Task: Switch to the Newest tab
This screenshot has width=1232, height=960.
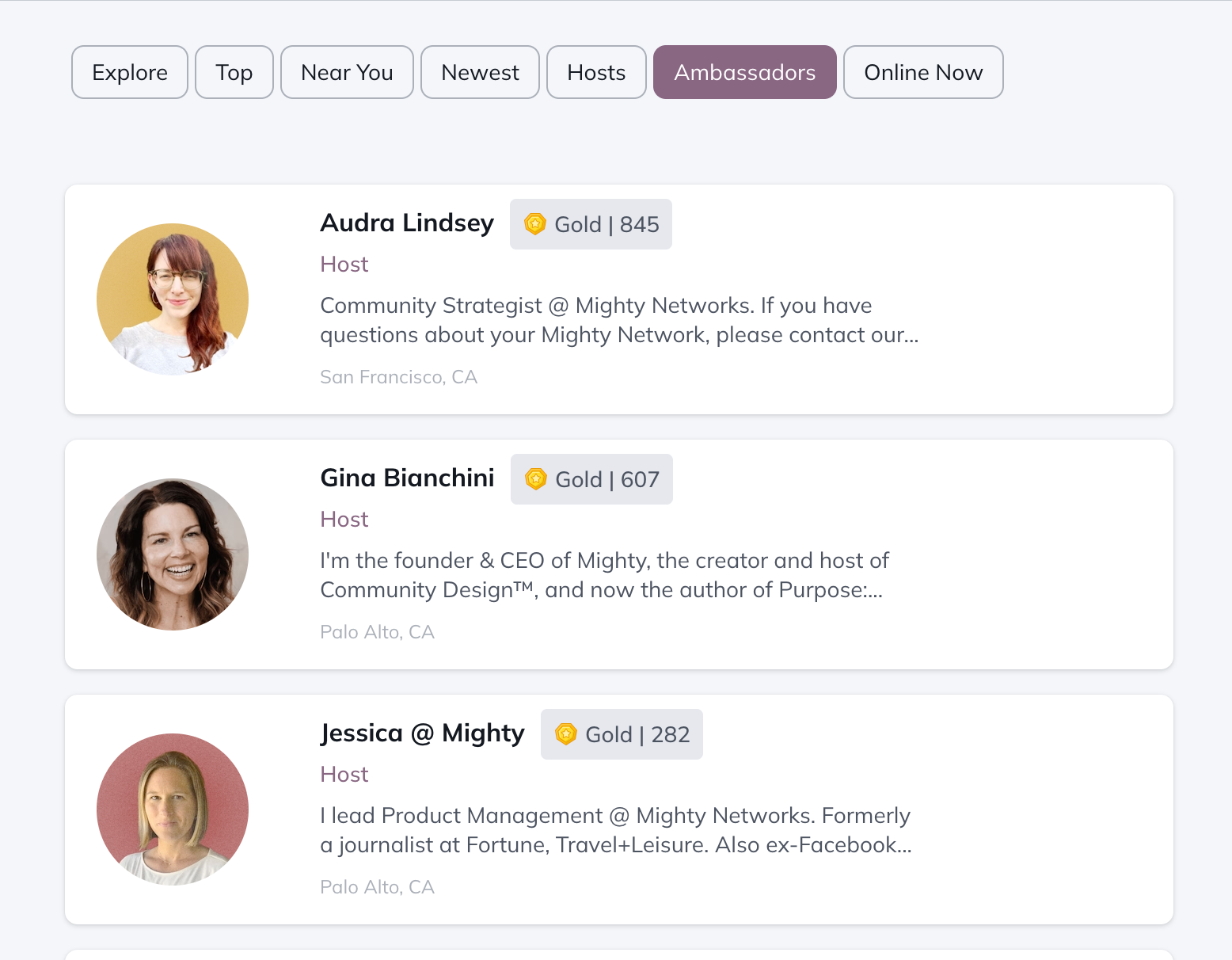Action: point(480,72)
